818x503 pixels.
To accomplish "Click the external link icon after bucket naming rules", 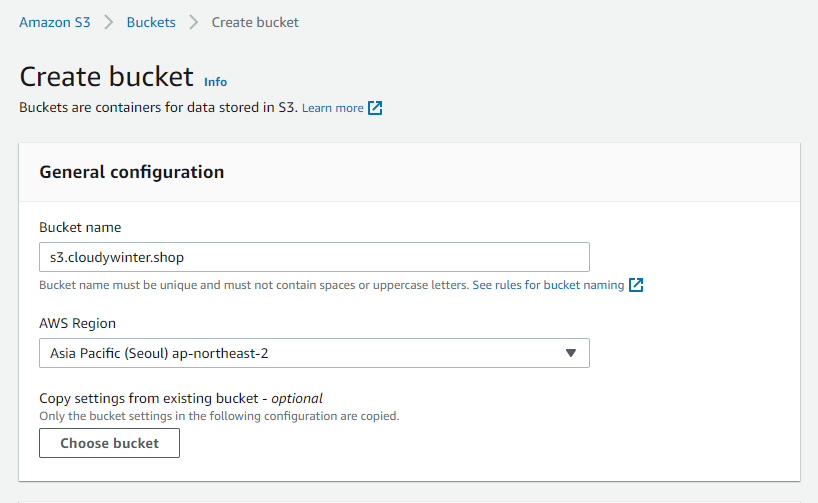I will pos(636,285).
